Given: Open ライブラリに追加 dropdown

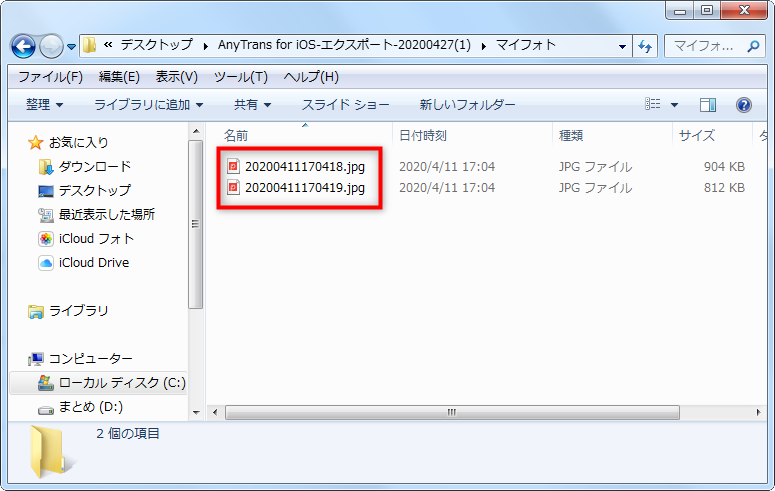Looking at the screenshot, I should 148,105.
